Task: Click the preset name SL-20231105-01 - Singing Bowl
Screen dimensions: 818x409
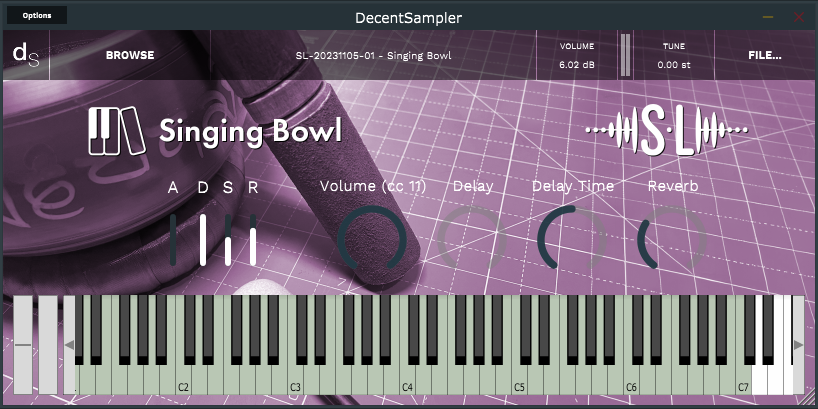Action: (x=373, y=56)
